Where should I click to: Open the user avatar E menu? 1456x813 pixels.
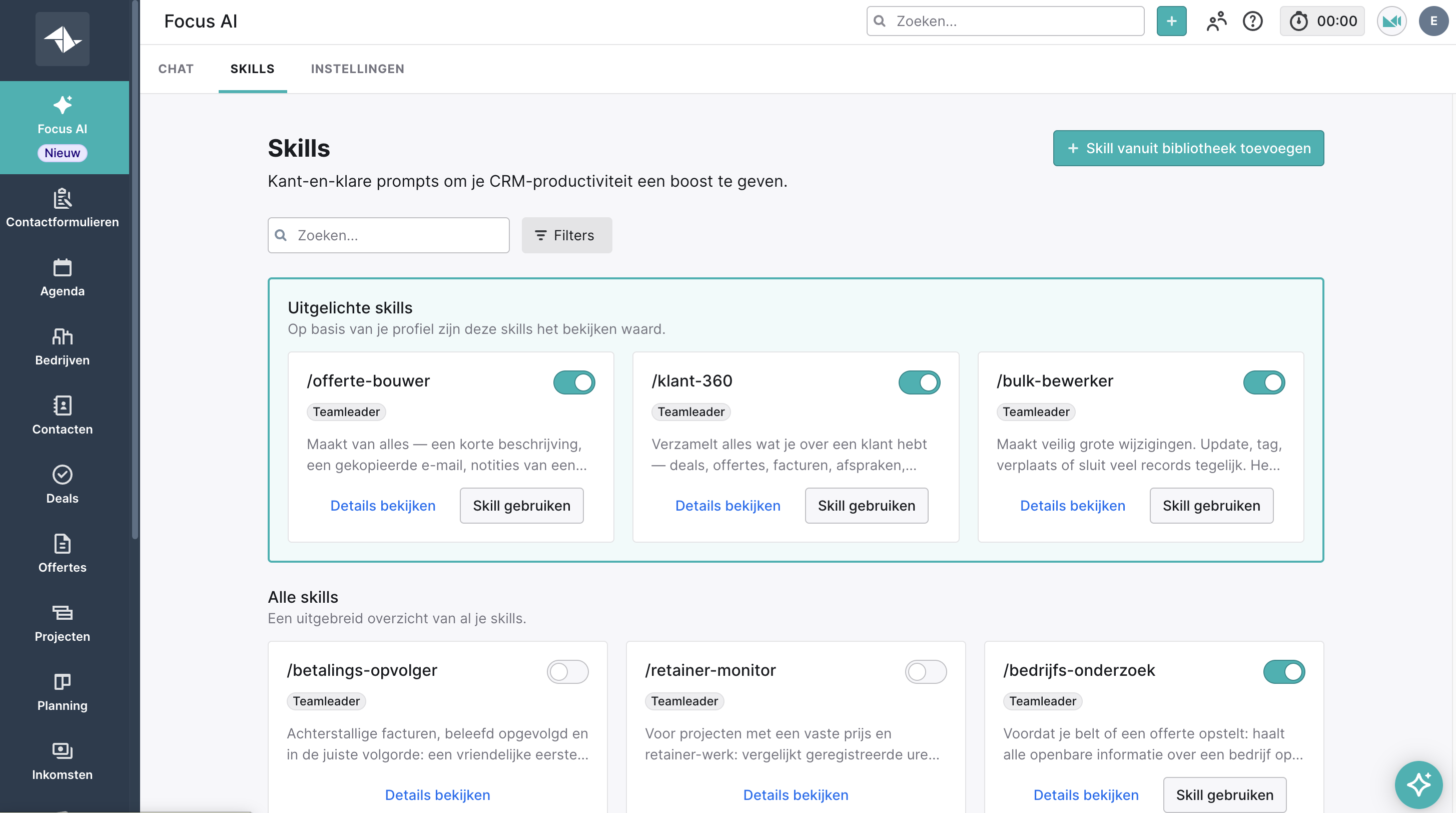coord(1433,22)
